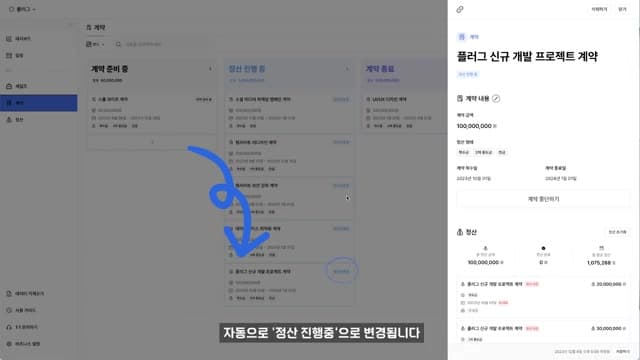Open the second item in the bottom sidebar group

tap(21, 310)
